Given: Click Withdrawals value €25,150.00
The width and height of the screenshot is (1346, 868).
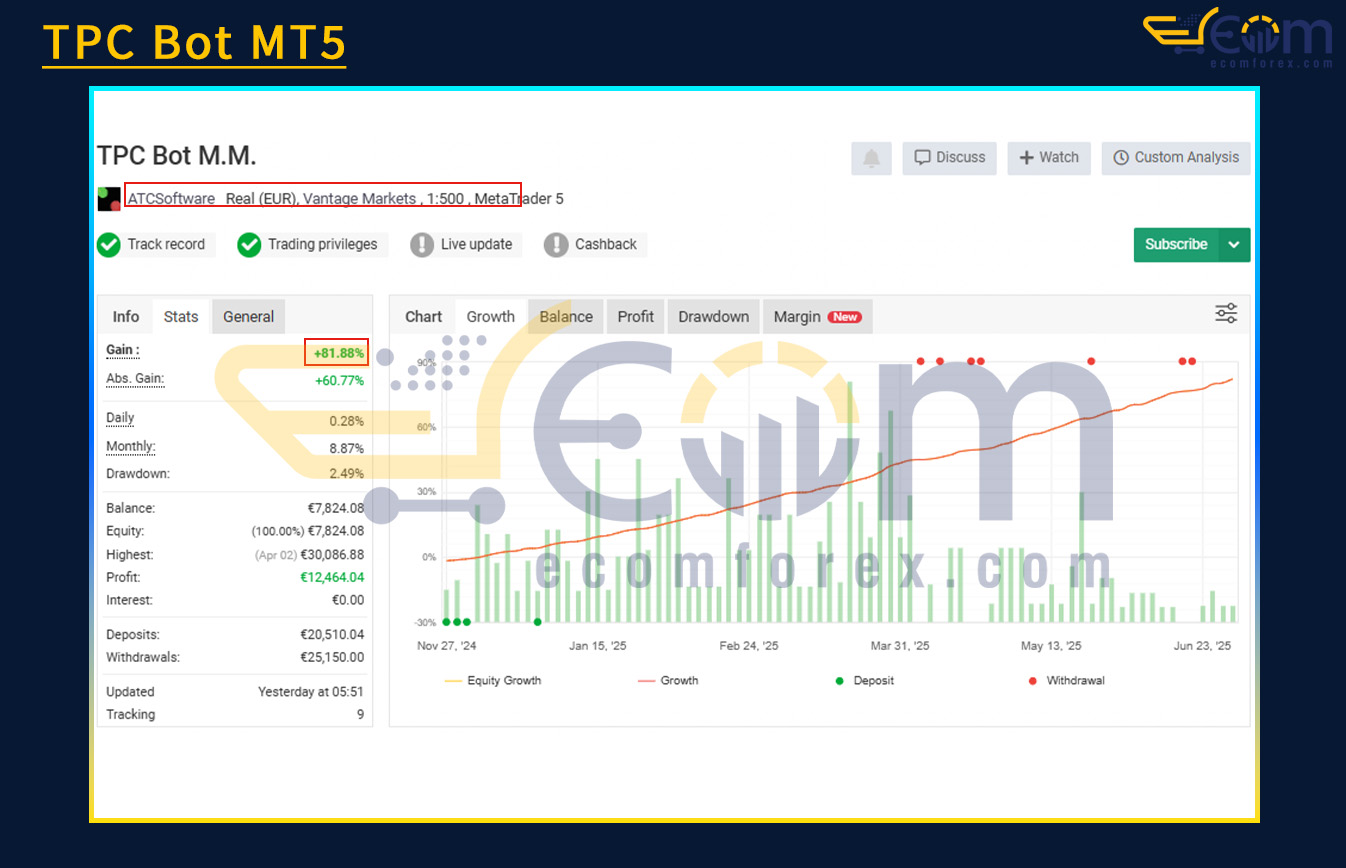Looking at the screenshot, I should coord(332,658).
